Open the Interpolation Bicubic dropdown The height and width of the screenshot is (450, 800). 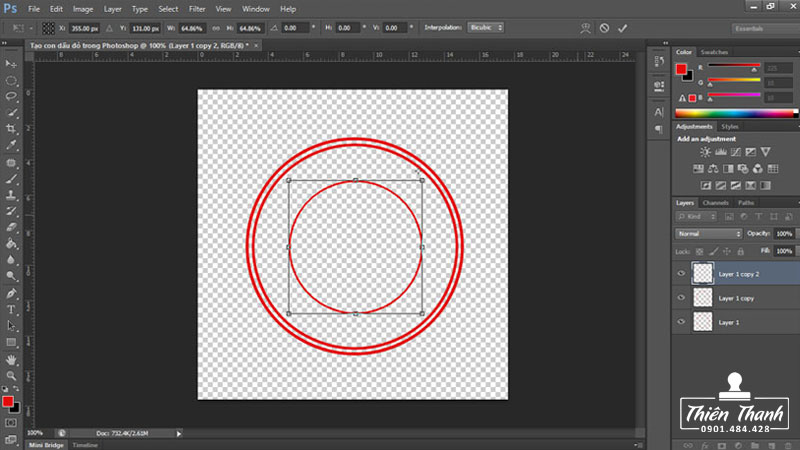[x=485, y=28]
